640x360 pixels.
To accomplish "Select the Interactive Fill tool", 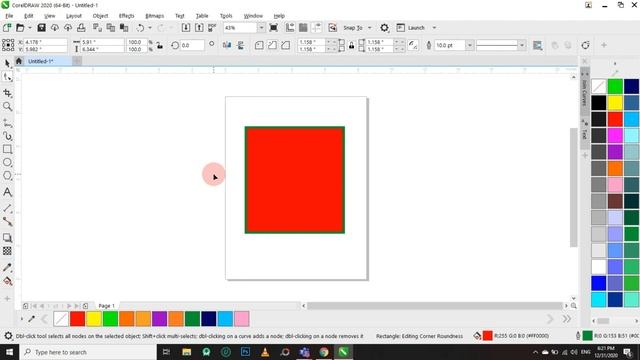I will click(7, 281).
